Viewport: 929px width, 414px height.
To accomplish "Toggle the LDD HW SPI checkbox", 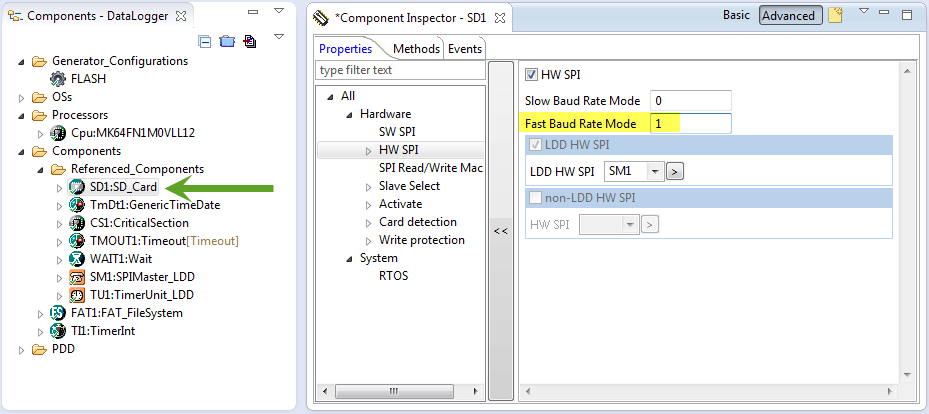I will pyautogui.click(x=535, y=146).
